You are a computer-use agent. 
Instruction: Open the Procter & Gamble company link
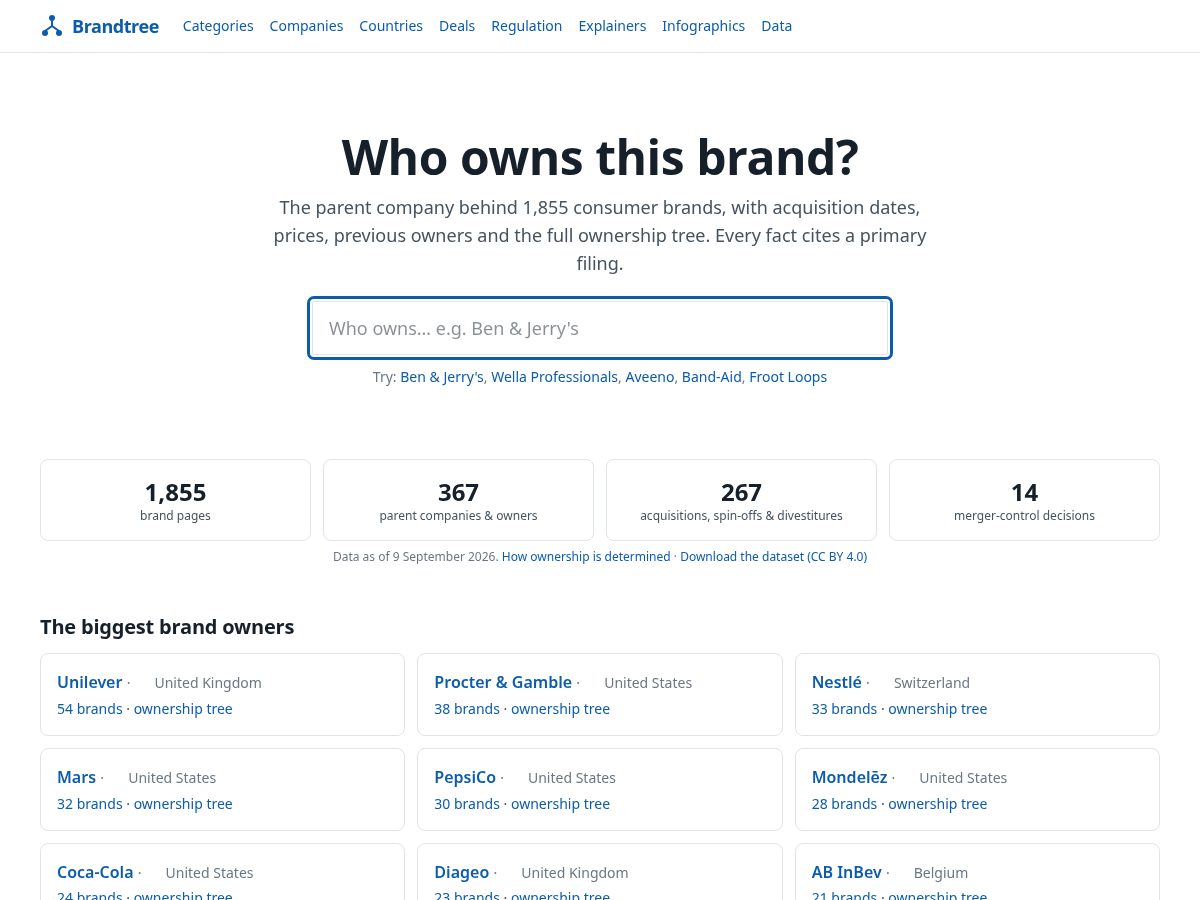tap(503, 682)
